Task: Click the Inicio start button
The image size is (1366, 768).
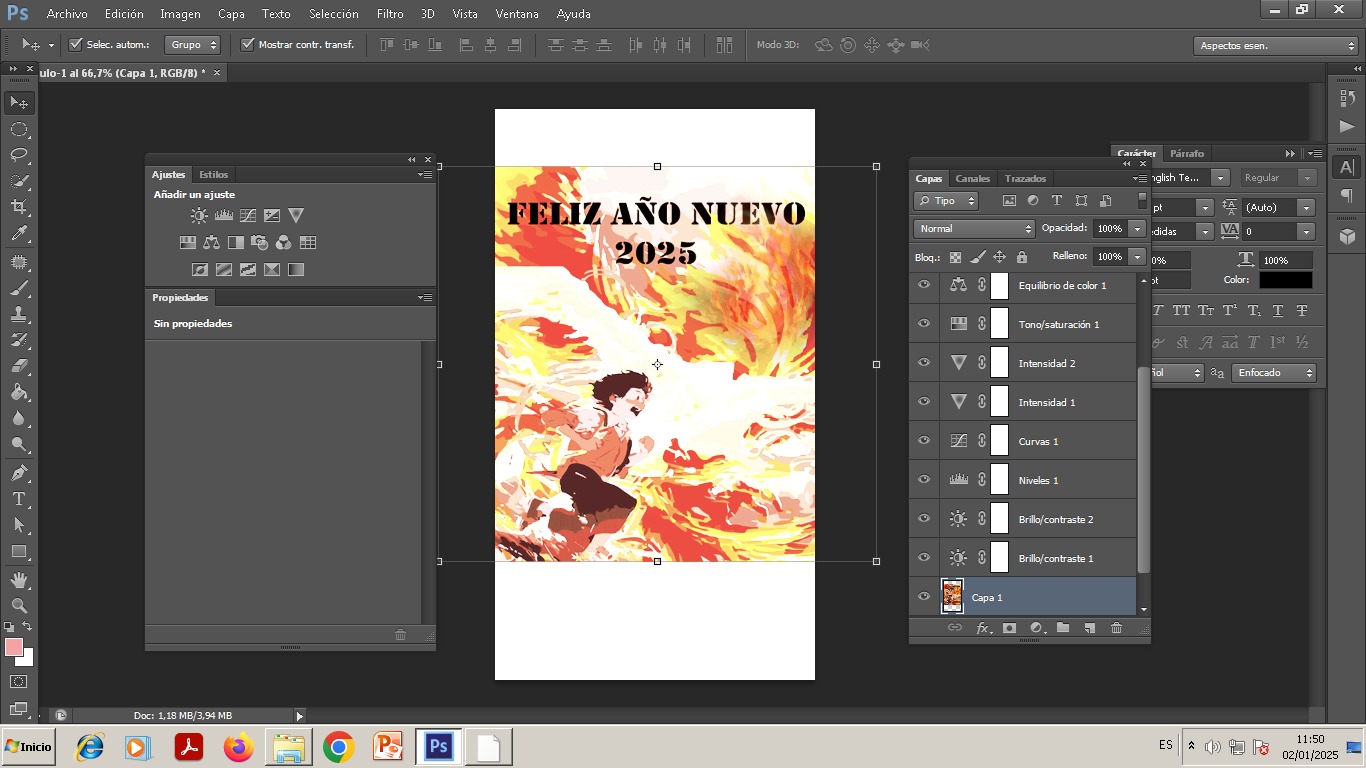Action: [28, 747]
